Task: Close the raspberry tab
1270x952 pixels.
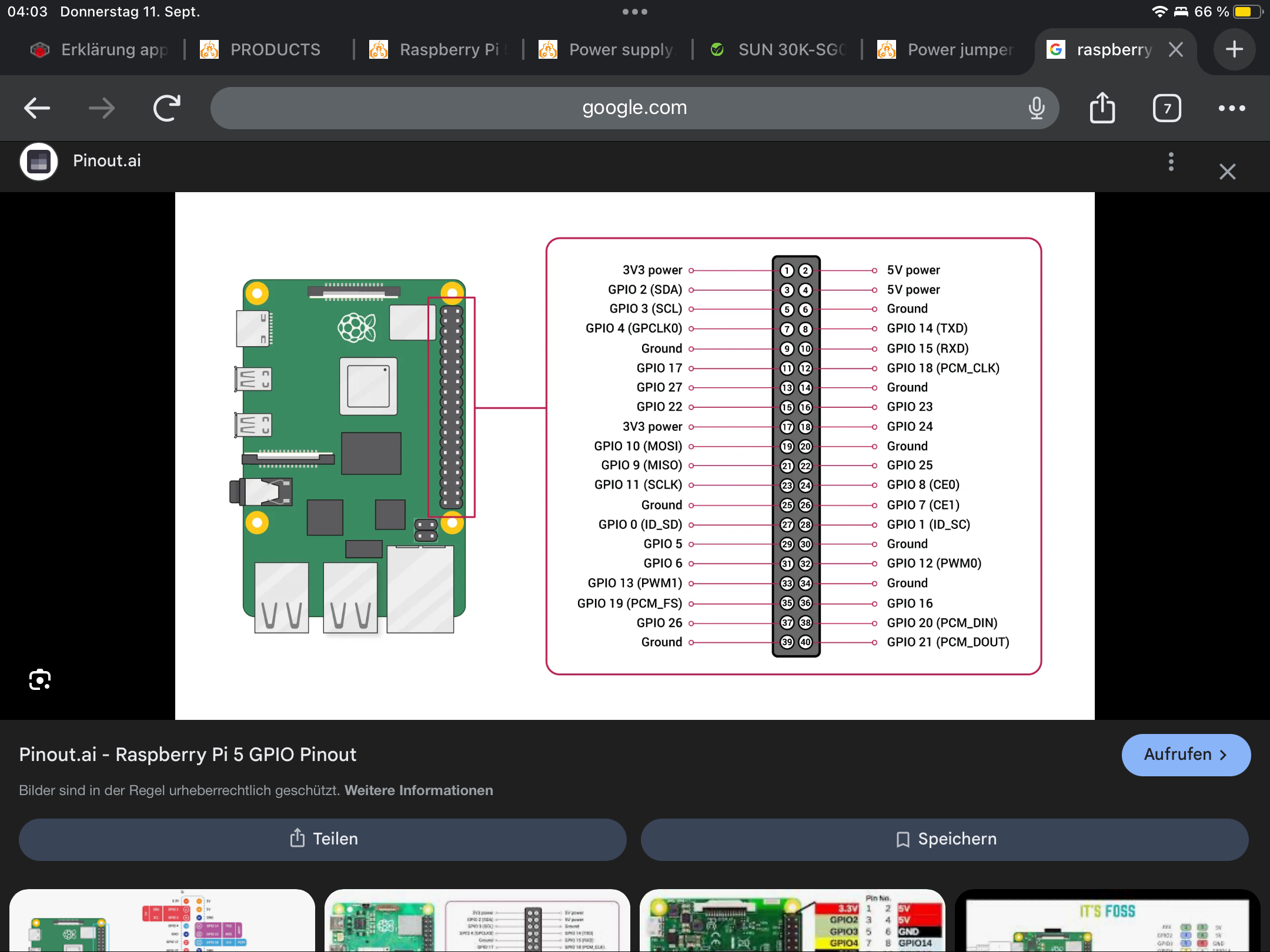Action: point(1176,49)
